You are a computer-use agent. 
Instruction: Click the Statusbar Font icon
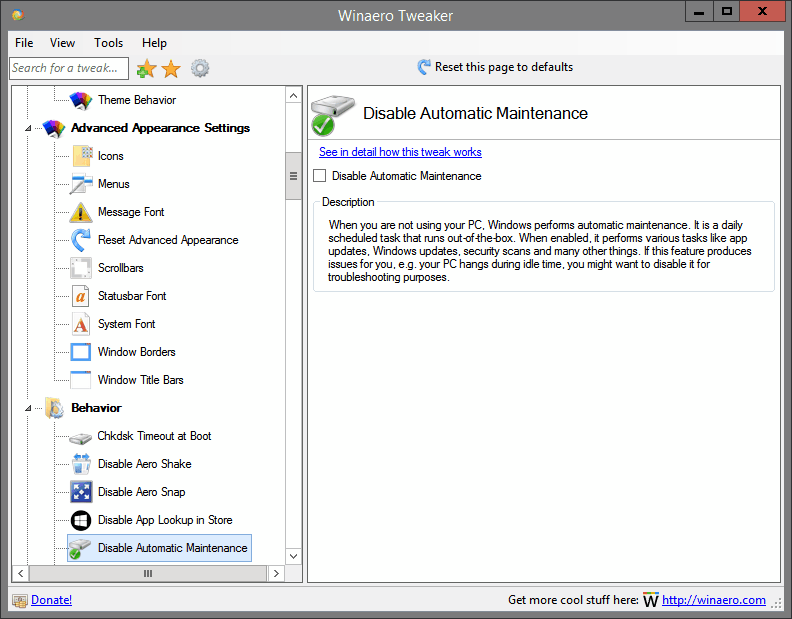(x=81, y=296)
